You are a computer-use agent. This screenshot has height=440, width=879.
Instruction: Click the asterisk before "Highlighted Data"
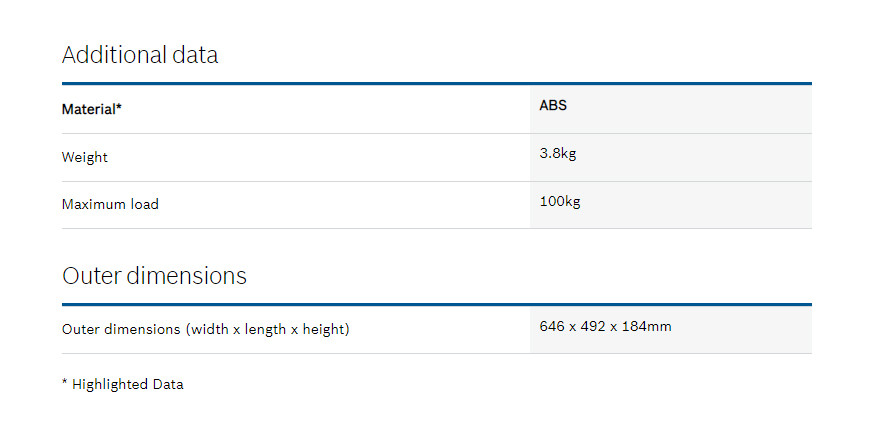(64, 382)
